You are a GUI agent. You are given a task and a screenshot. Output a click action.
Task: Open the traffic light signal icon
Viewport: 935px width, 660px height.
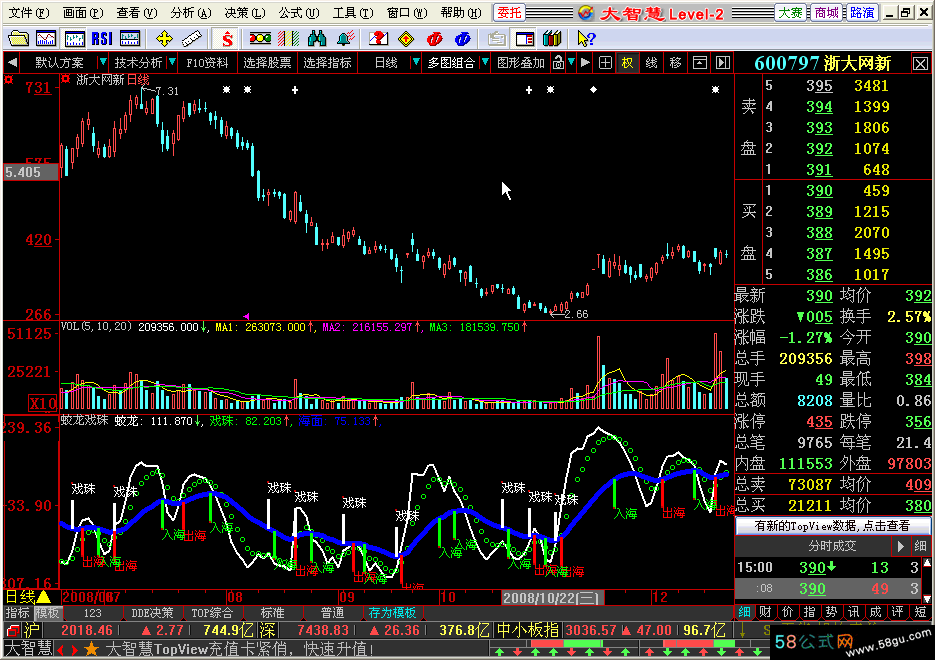[x=260, y=39]
